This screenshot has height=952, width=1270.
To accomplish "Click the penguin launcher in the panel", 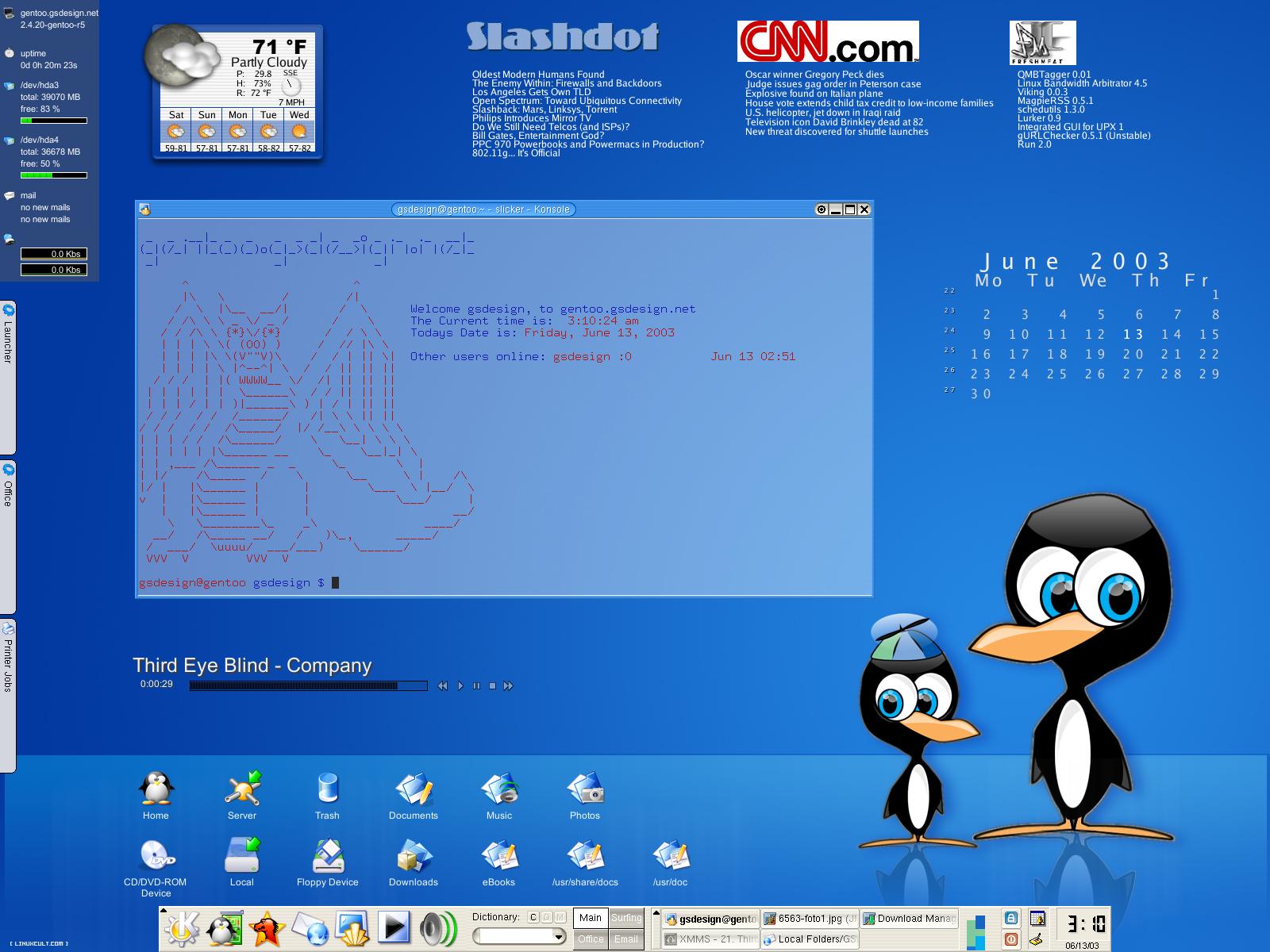I will click(x=224, y=927).
